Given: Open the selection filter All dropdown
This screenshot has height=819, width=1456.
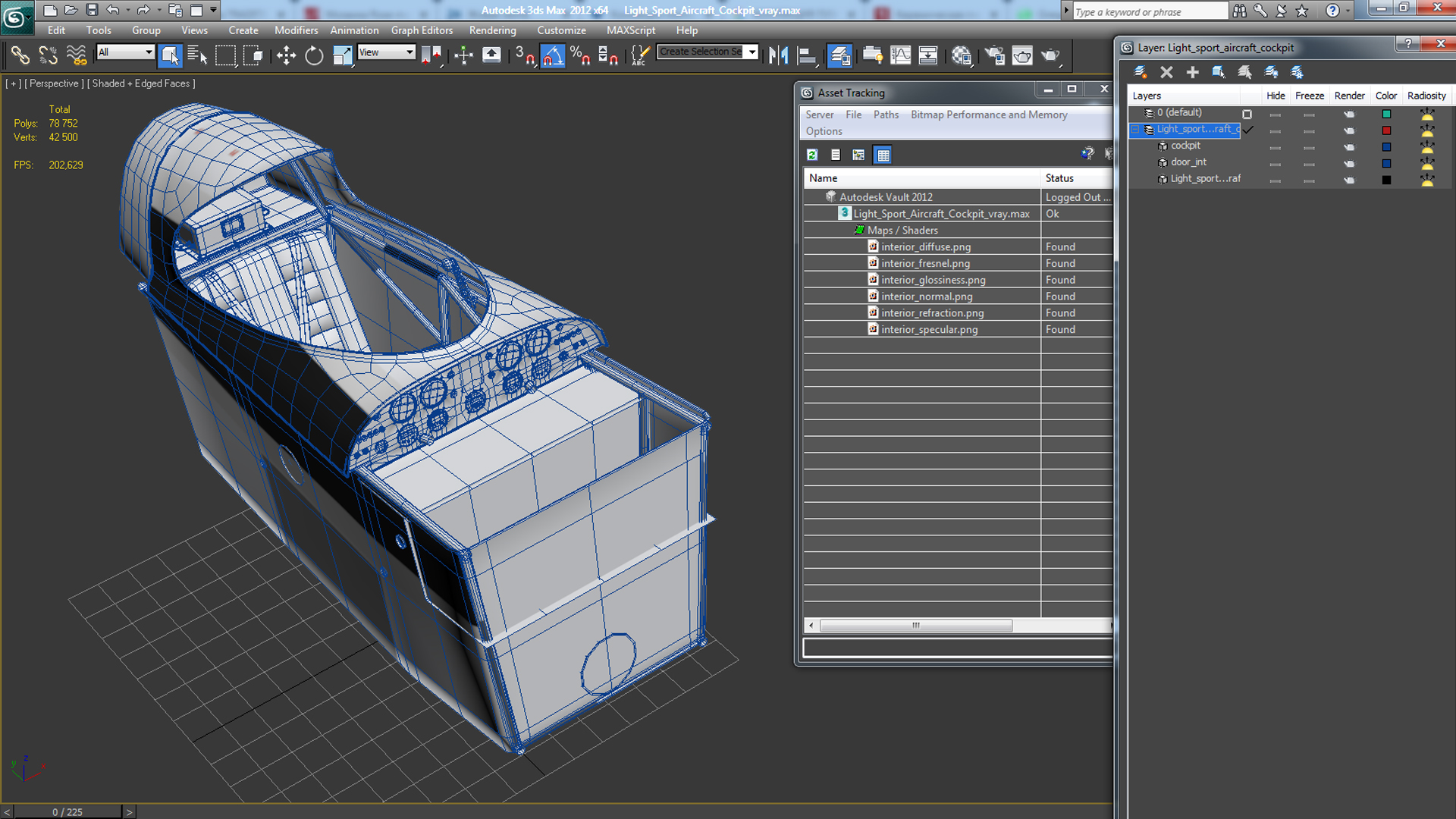Looking at the screenshot, I should click(149, 52).
